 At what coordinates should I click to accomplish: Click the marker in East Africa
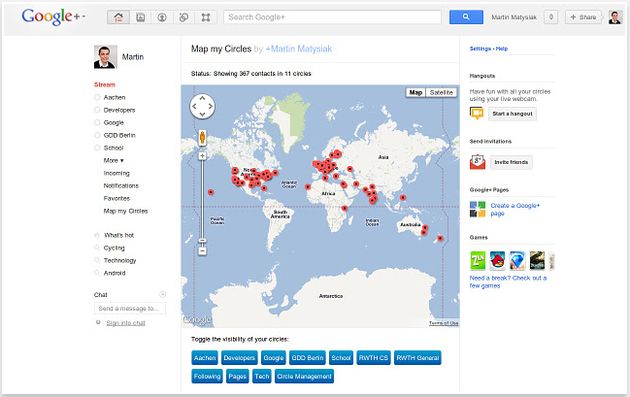tap(344, 208)
